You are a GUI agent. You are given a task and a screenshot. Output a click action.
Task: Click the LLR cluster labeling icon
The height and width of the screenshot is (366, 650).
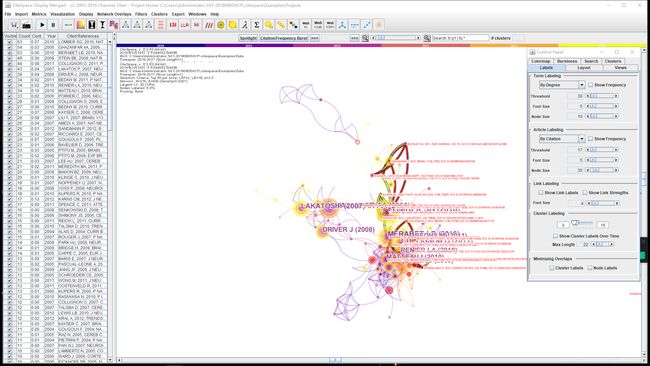pyautogui.click(x=184, y=25)
